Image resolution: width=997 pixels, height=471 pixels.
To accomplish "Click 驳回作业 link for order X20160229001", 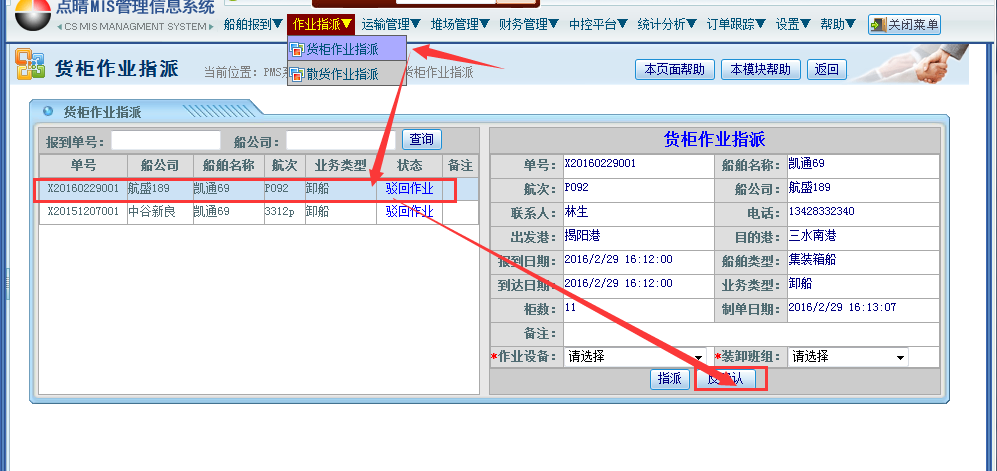I will tap(410, 188).
